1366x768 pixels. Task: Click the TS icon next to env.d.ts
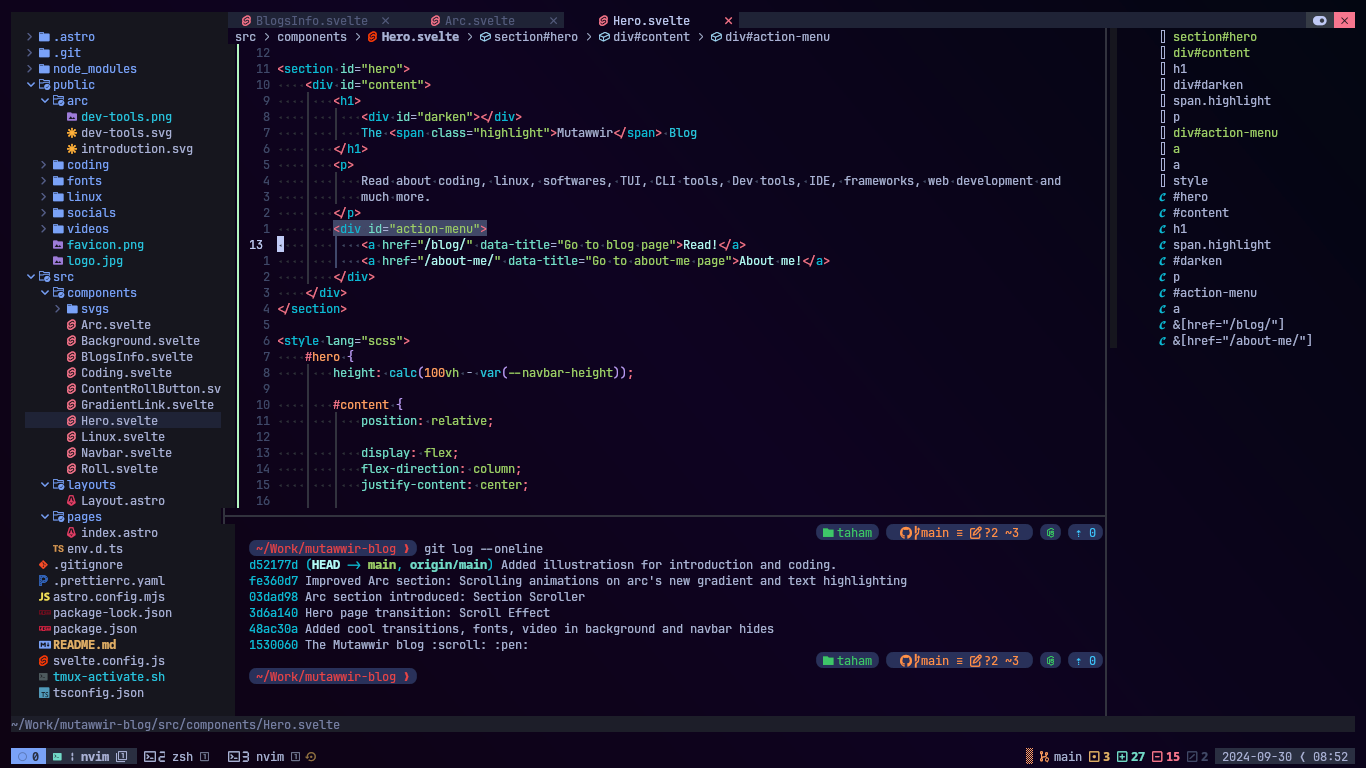tap(58, 549)
